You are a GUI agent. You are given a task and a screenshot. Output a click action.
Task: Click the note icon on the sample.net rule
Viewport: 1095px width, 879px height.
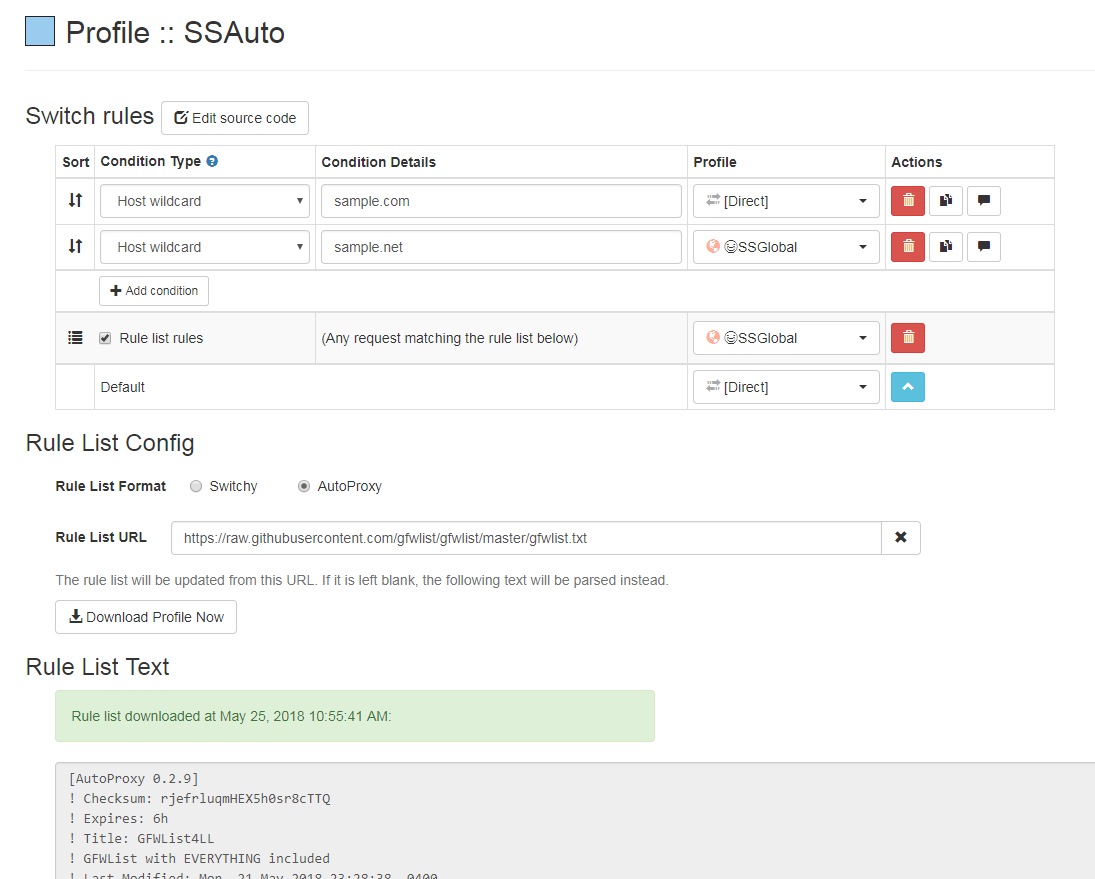[x=983, y=246]
